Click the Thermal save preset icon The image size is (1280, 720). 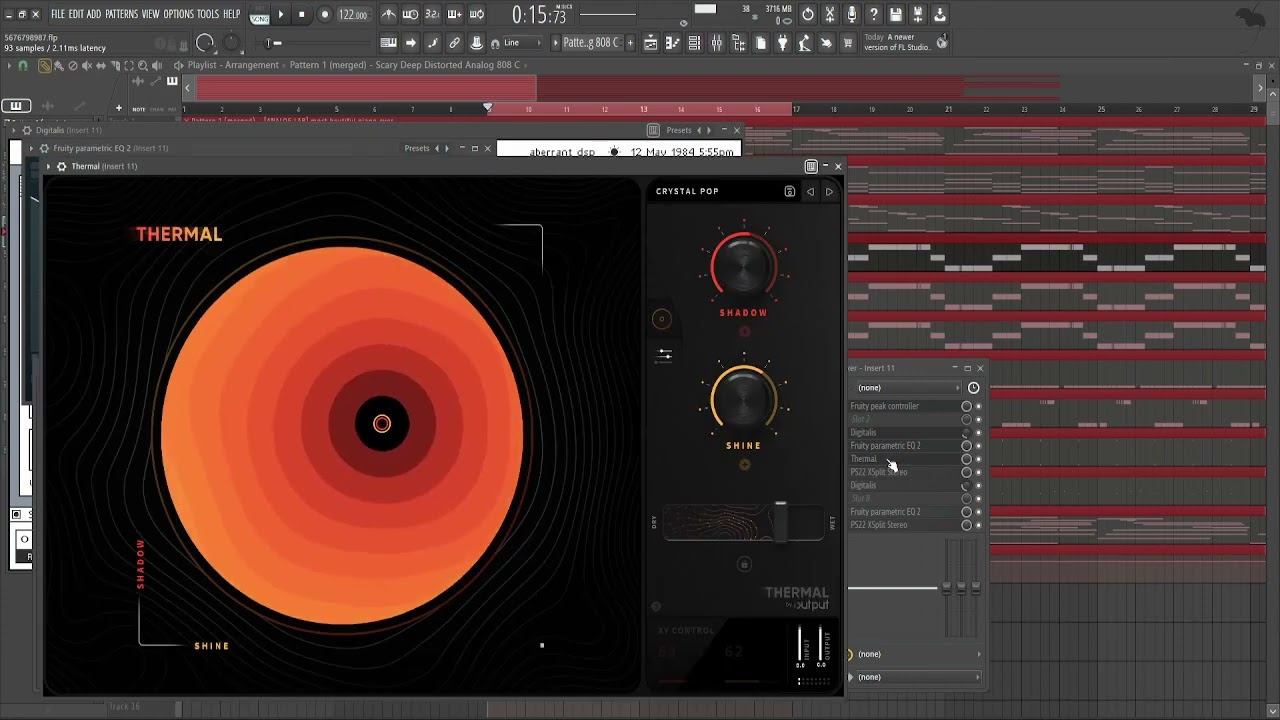pos(790,191)
